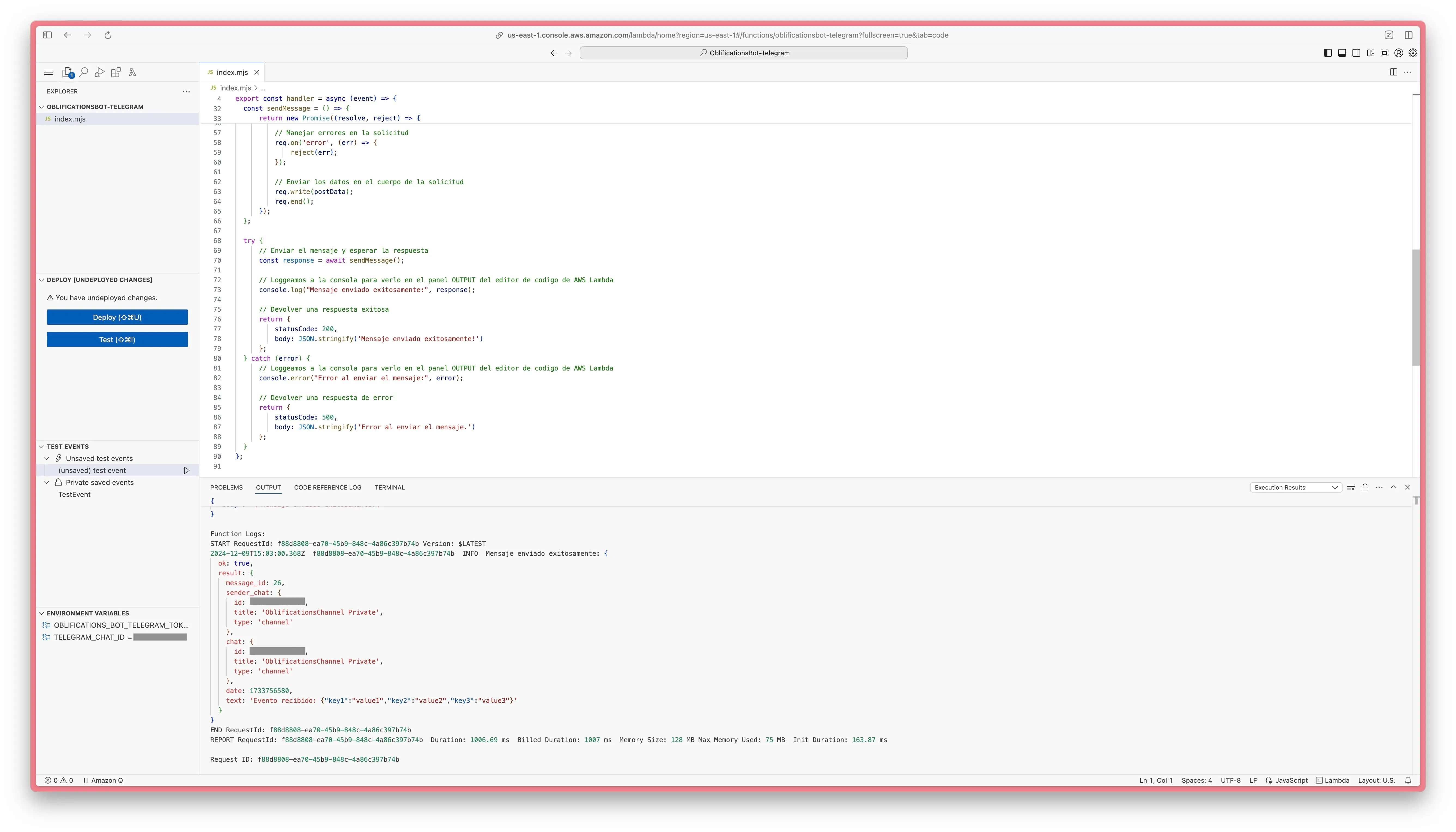Toggle output auto-scroll lock
The width and height of the screenshot is (1456, 832).
1365,487
